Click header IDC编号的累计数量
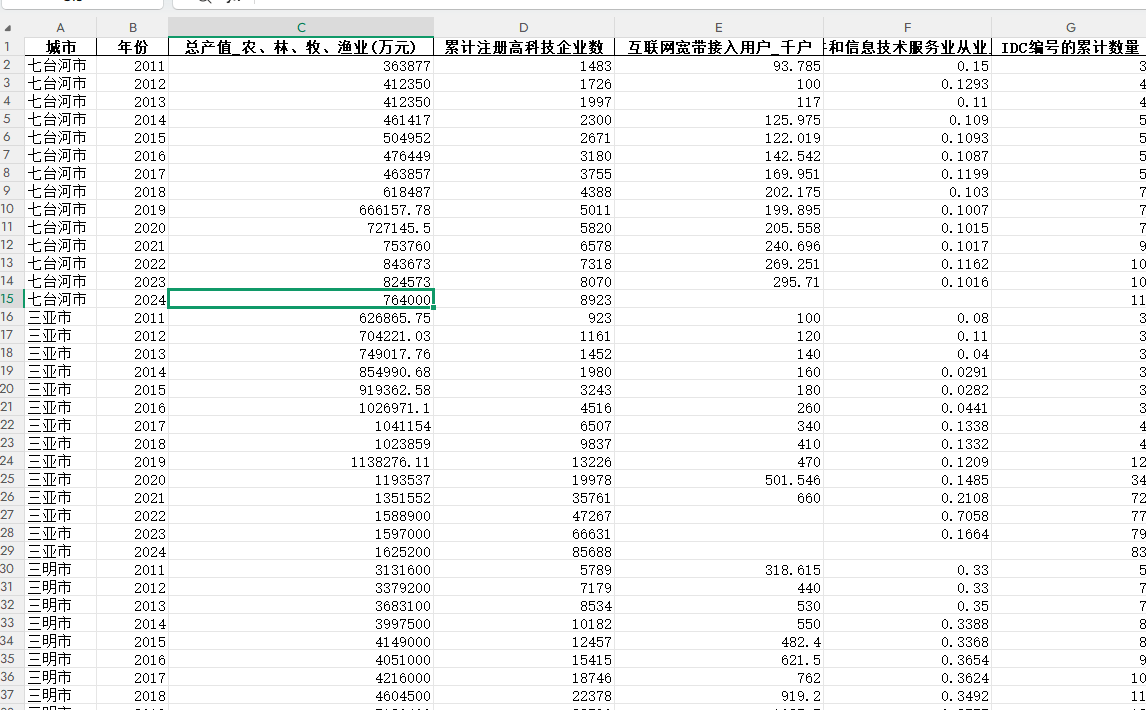1146x710 pixels. [x=1069, y=48]
